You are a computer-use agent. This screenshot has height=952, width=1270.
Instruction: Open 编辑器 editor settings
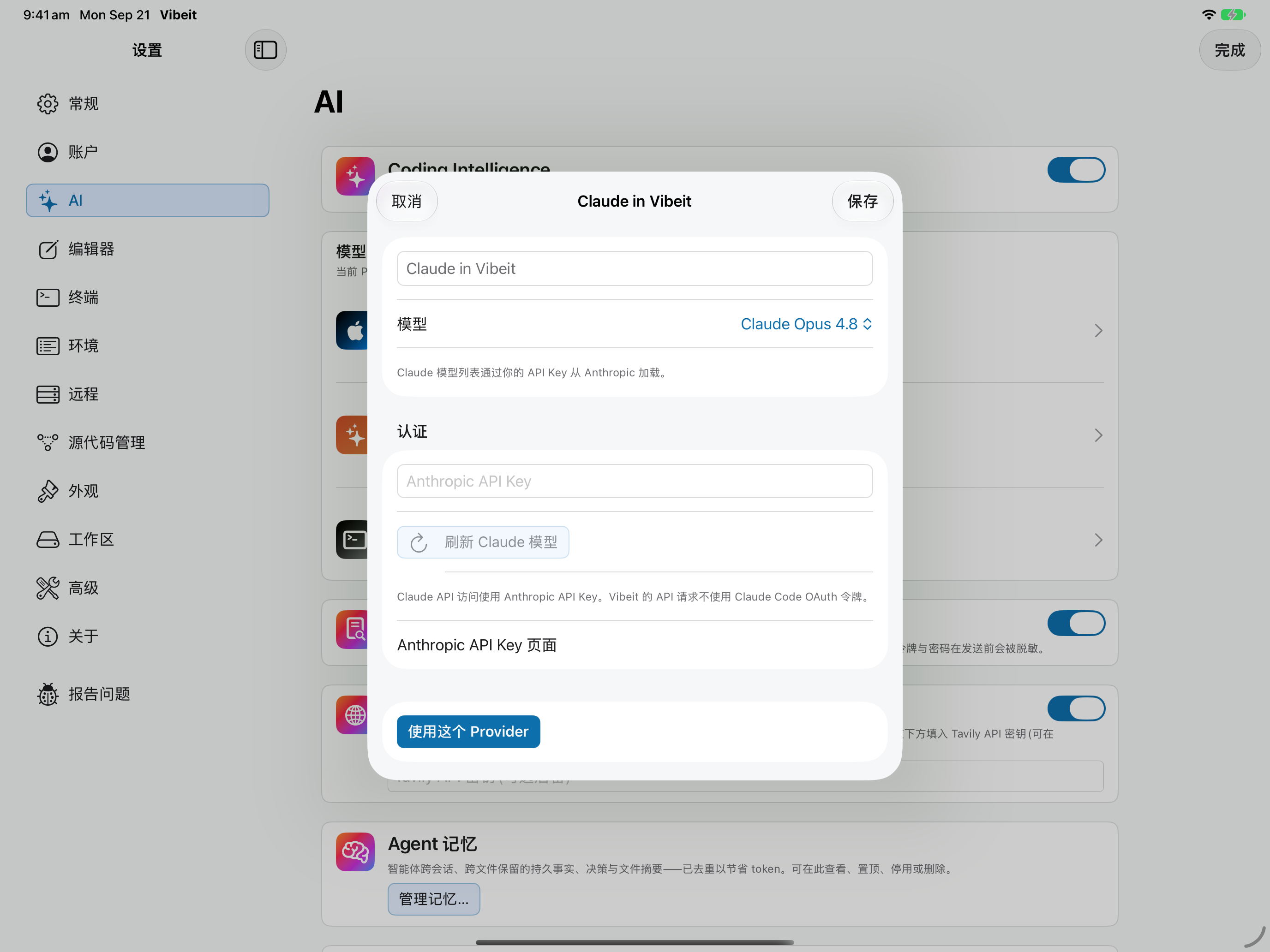pos(147,249)
